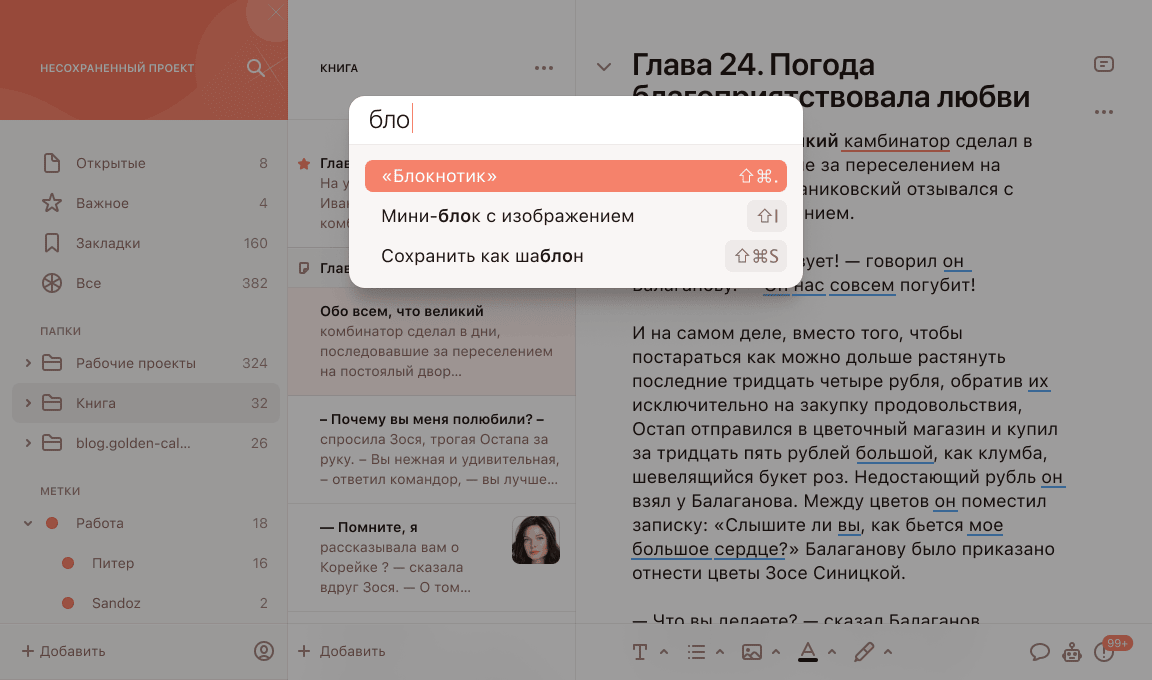Open the comments speech bubble icon
This screenshot has height=680, width=1152.
point(1040,652)
